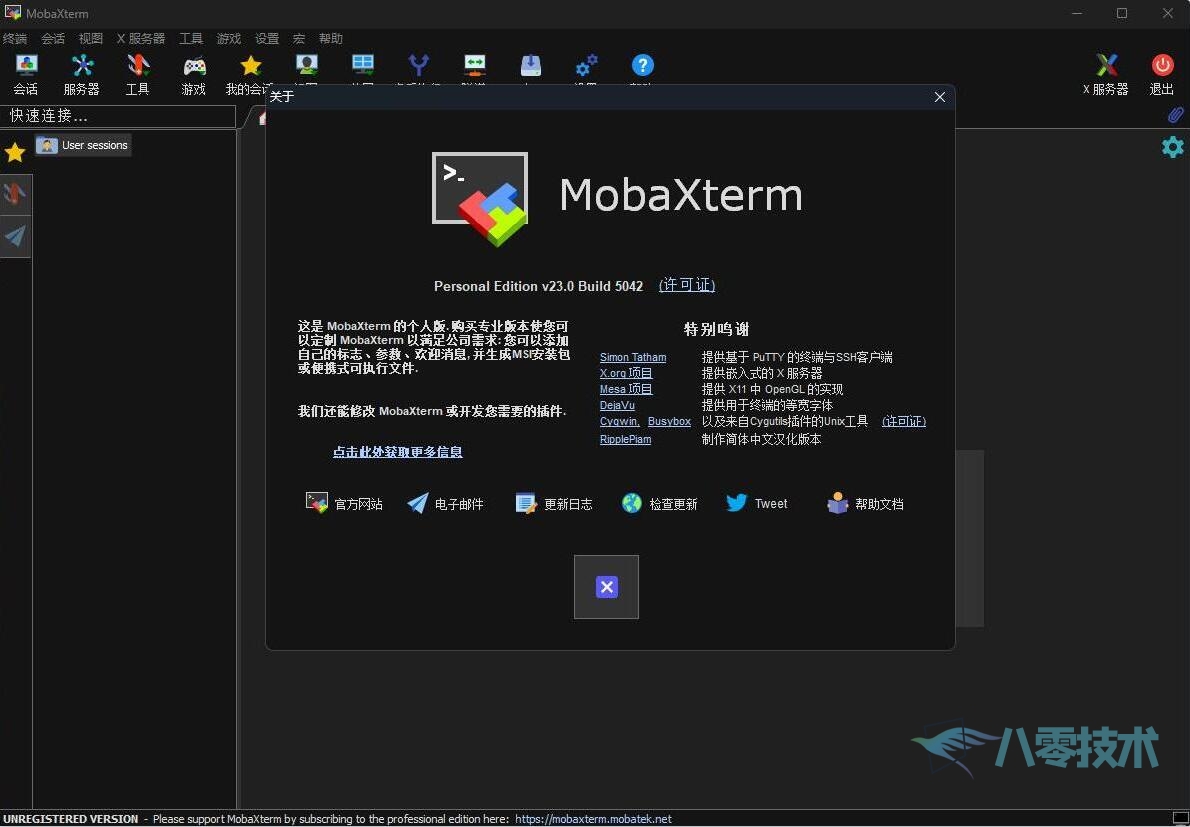
Task: Open the 工具 Swiss-knife toolbar icon
Action: (x=137, y=74)
